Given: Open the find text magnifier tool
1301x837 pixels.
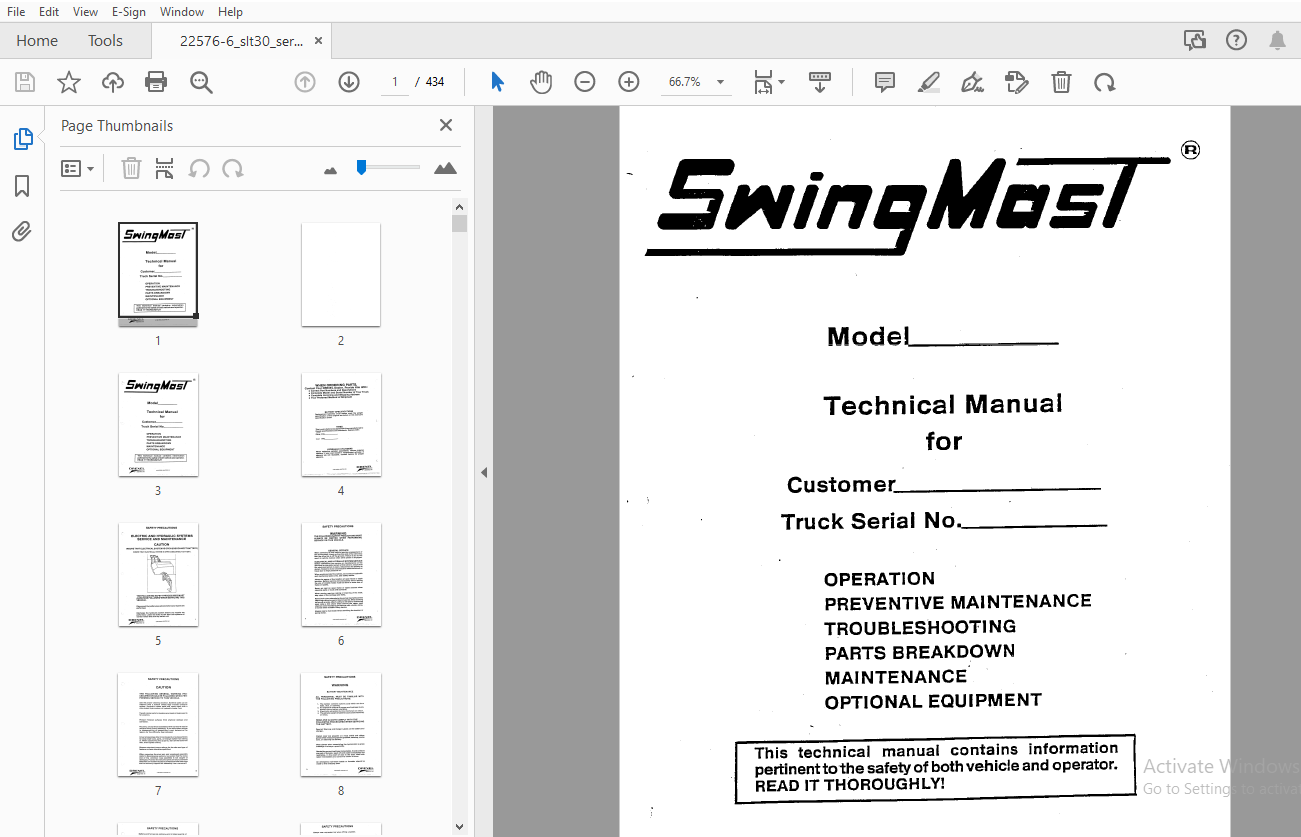Looking at the screenshot, I should 202,82.
